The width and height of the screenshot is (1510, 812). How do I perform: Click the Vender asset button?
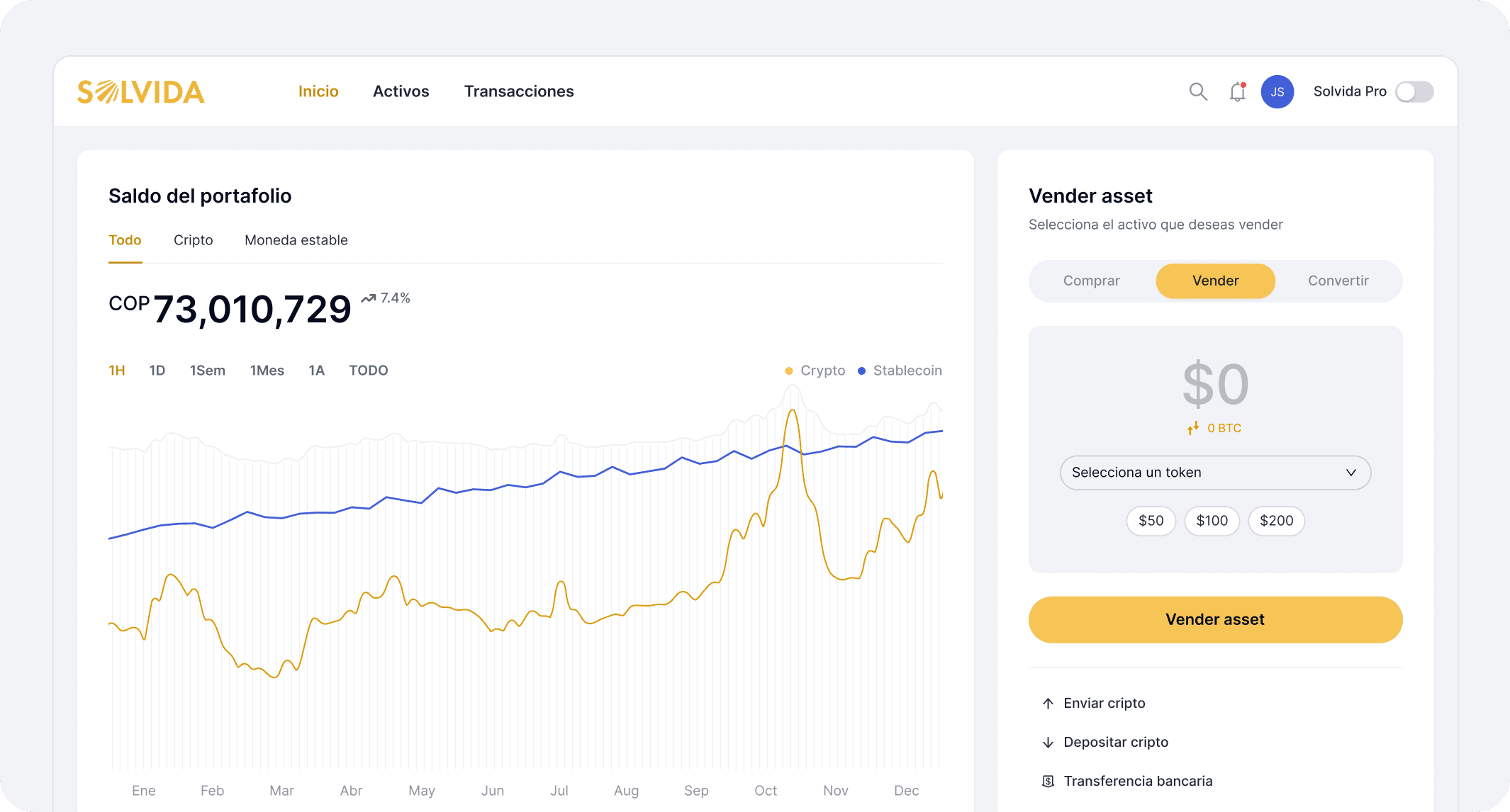coord(1214,619)
